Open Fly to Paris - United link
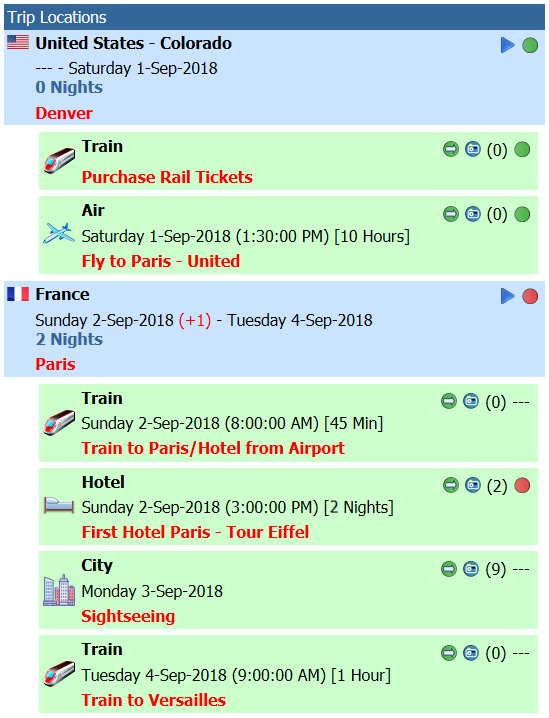The width and height of the screenshot is (549, 718). [x=161, y=261]
